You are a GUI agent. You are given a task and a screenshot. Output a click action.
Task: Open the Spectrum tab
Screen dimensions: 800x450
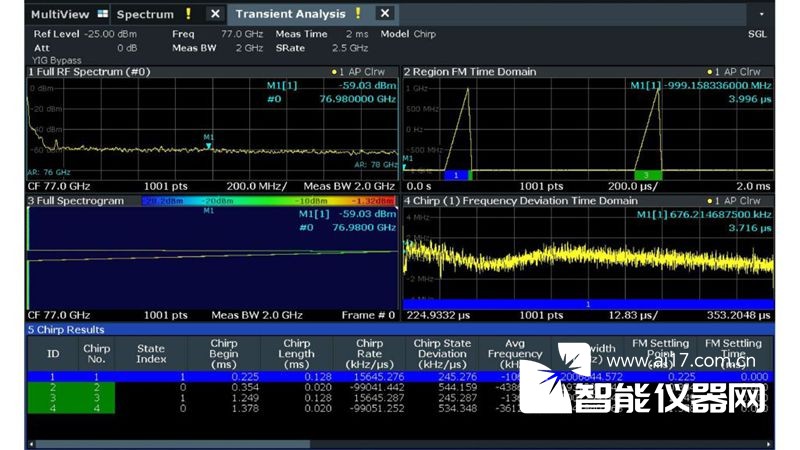(144, 14)
